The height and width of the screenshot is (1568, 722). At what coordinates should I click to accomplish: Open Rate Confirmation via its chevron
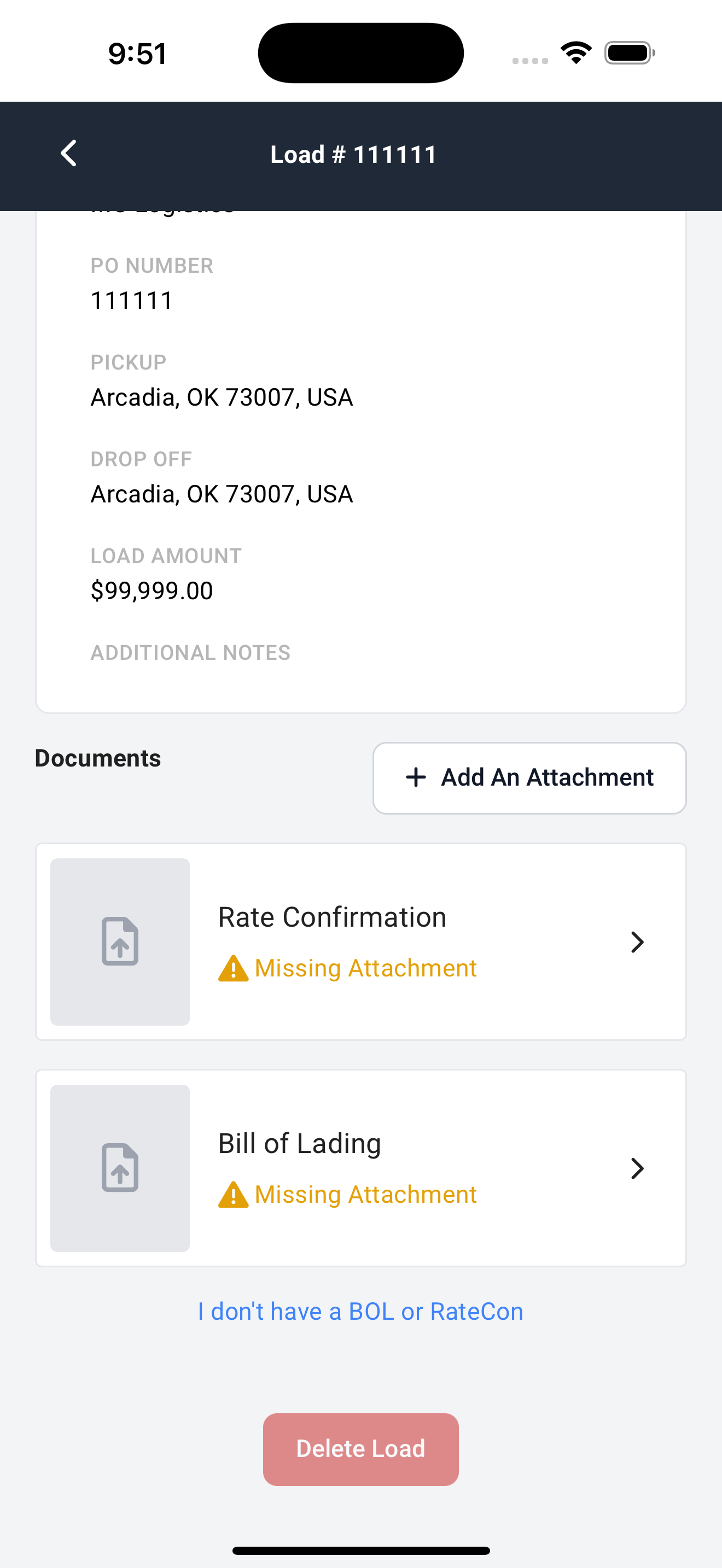tap(637, 941)
